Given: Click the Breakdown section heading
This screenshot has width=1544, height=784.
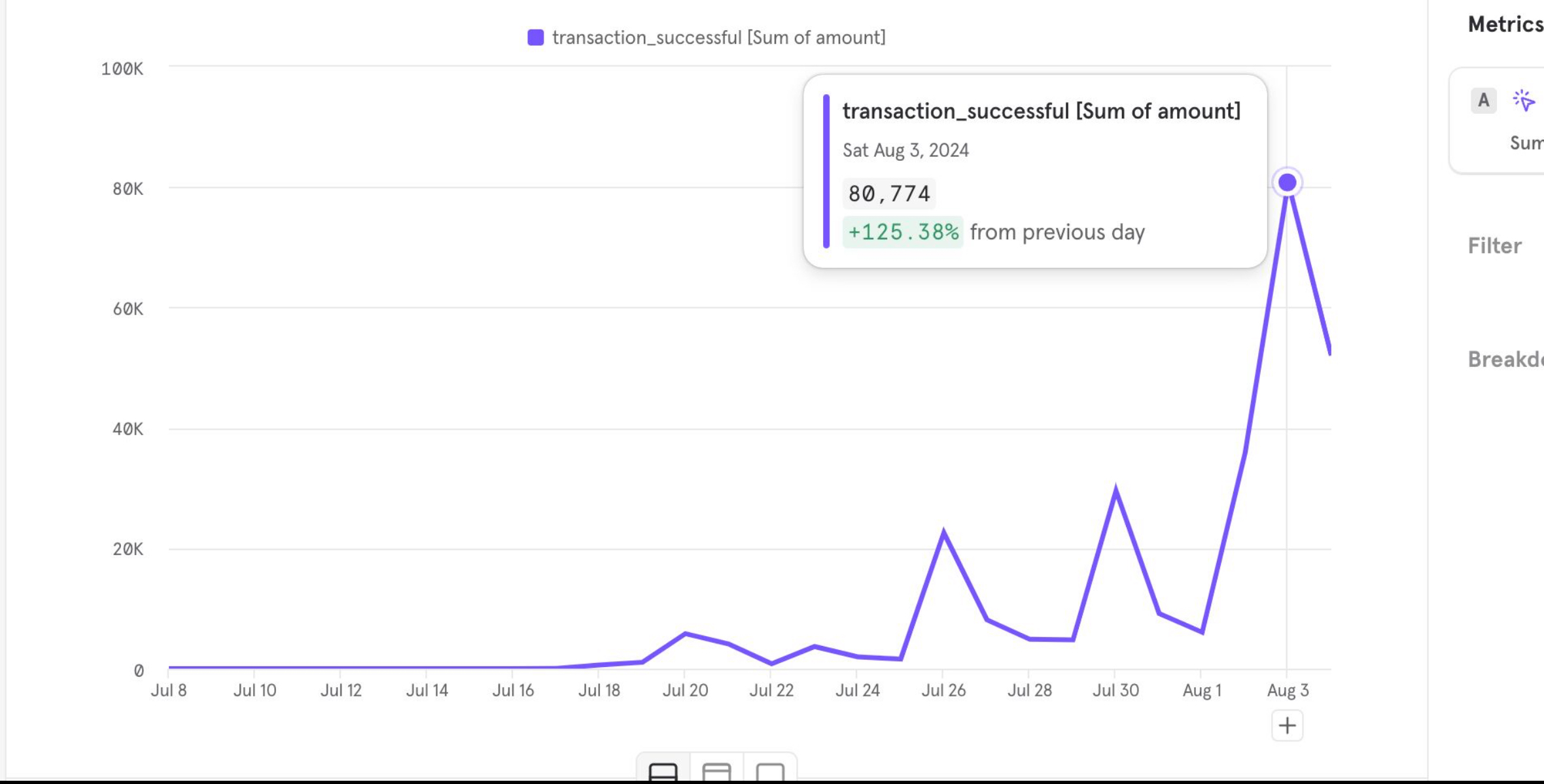Looking at the screenshot, I should tap(1505, 360).
